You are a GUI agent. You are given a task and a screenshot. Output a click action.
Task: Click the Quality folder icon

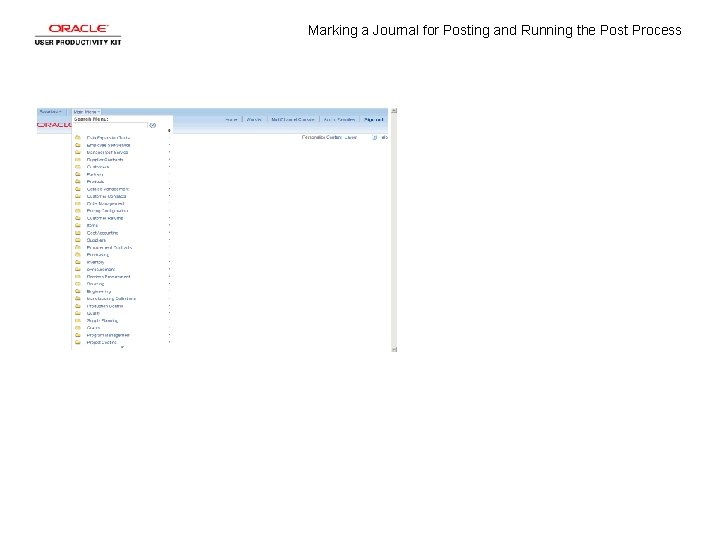coord(78,313)
